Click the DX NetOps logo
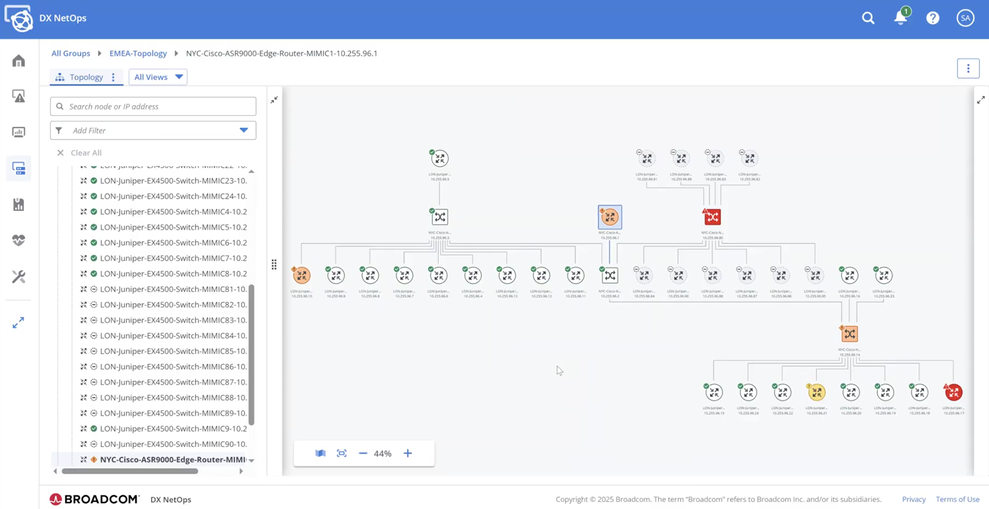Screen dimensions: 989x509 point(18,18)
